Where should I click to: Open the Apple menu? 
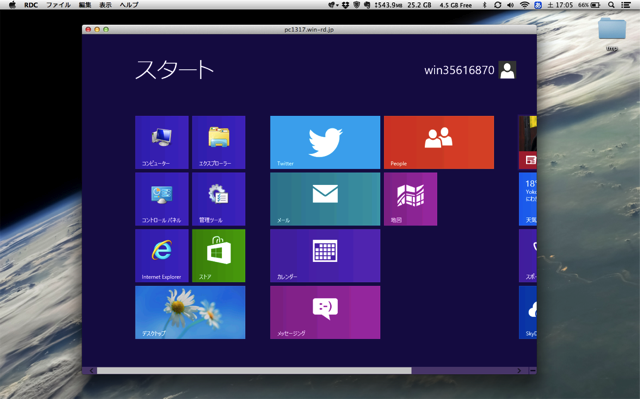[x=12, y=5]
